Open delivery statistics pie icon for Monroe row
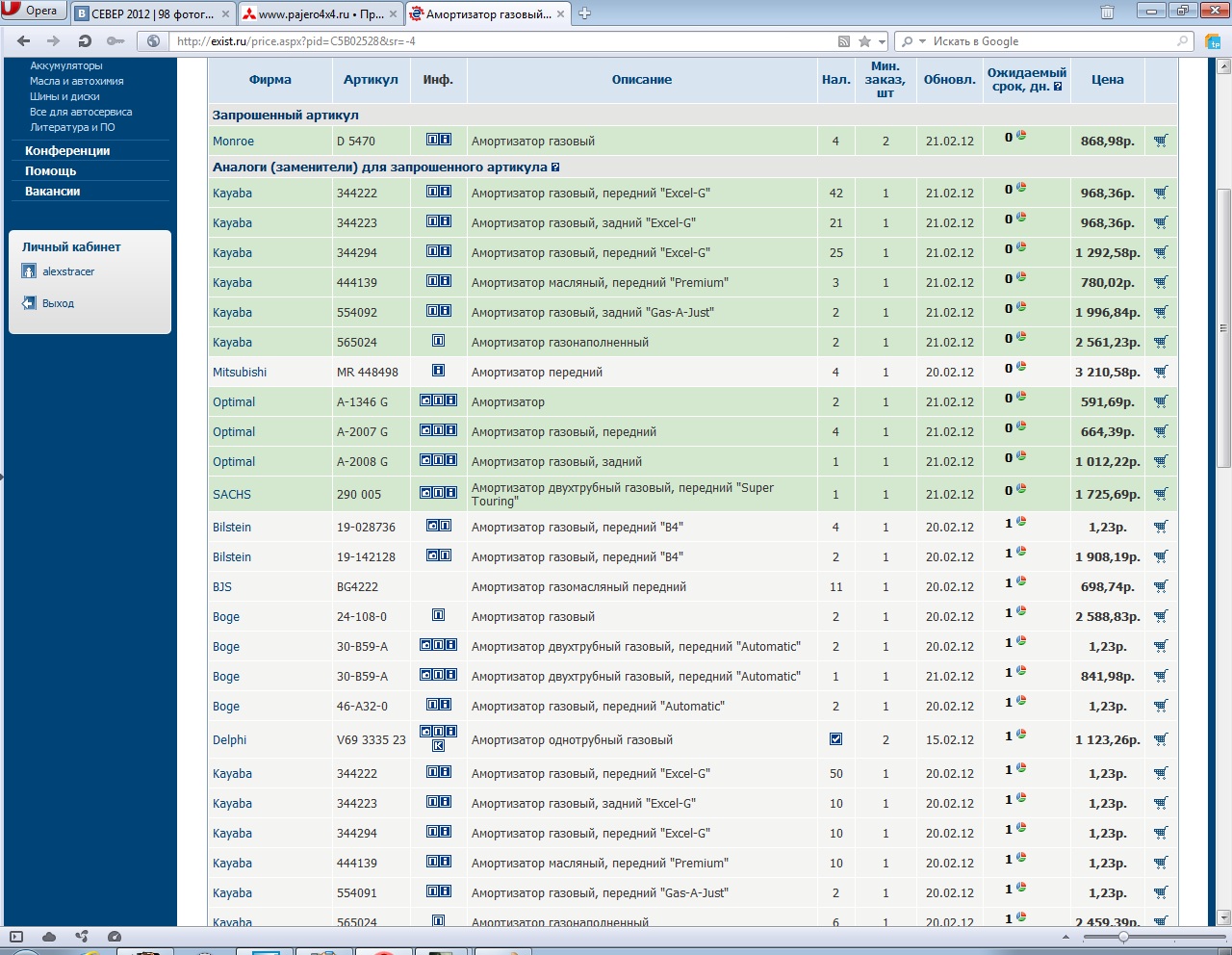This screenshot has height=955, width=1232. [1021, 136]
